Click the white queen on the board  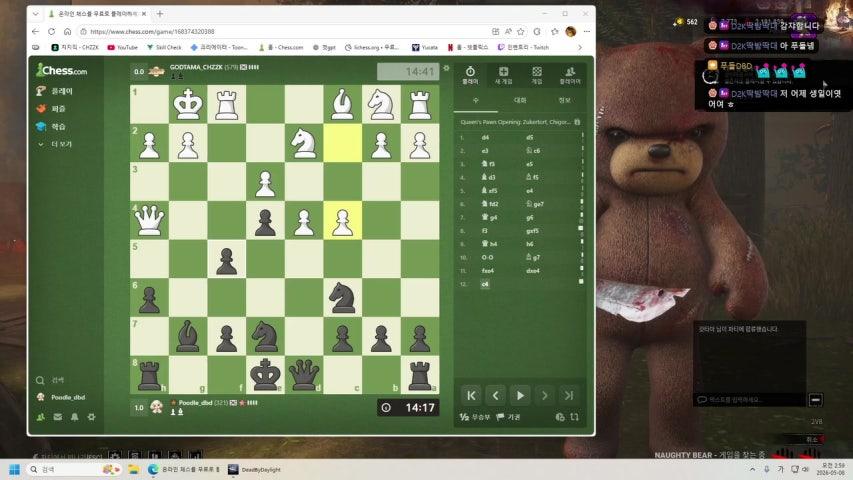(x=149, y=220)
